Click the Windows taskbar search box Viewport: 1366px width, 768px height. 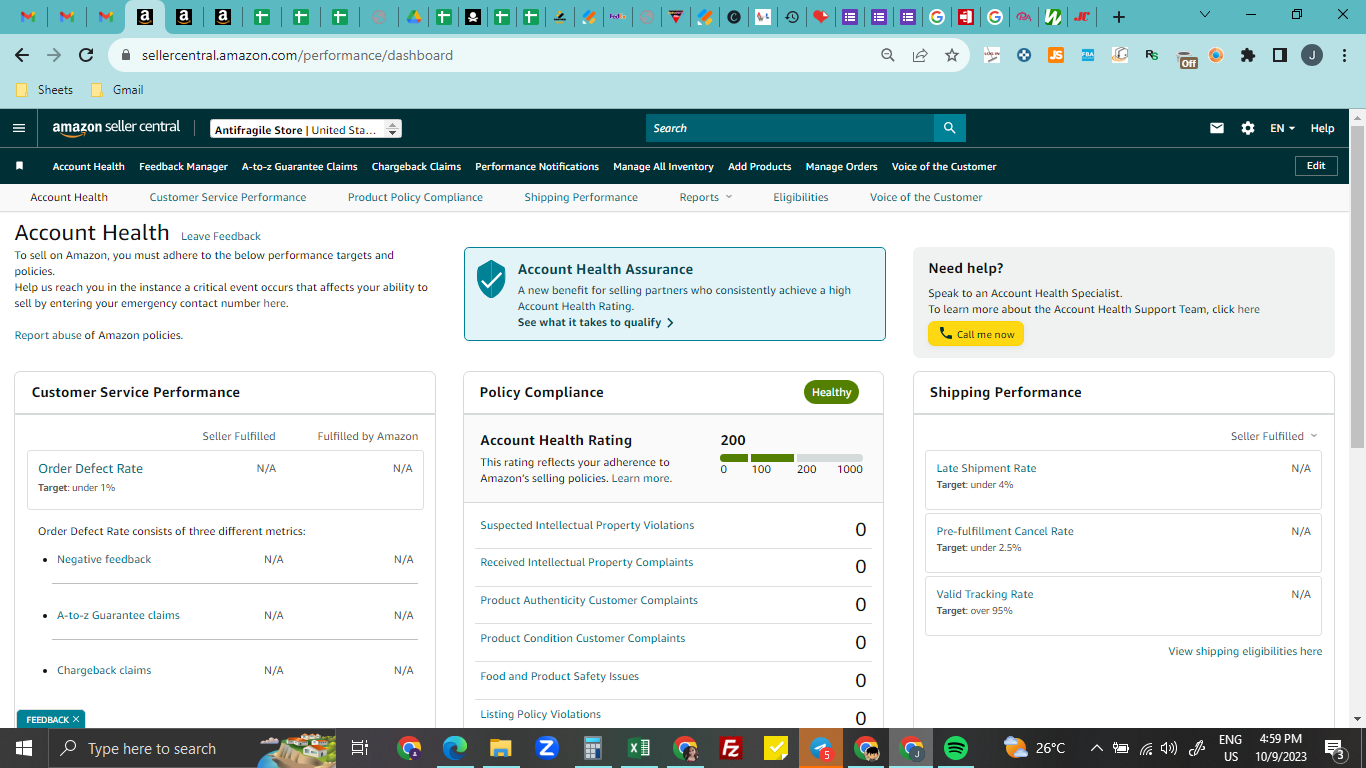(x=192, y=748)
